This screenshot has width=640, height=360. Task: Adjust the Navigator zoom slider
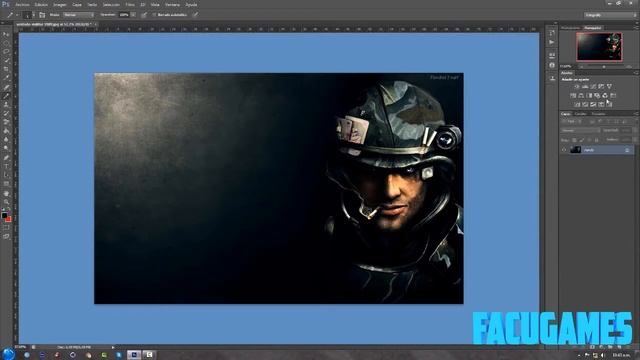[x=603, y=66]
